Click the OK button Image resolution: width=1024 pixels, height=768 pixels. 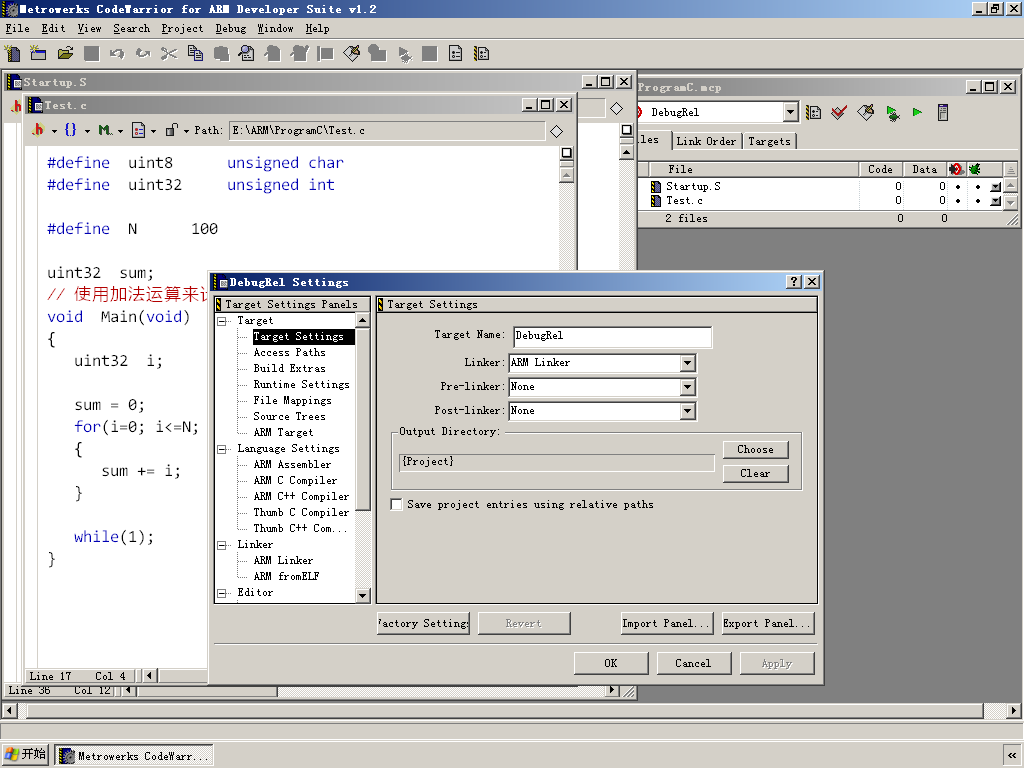tap(611, 664)
